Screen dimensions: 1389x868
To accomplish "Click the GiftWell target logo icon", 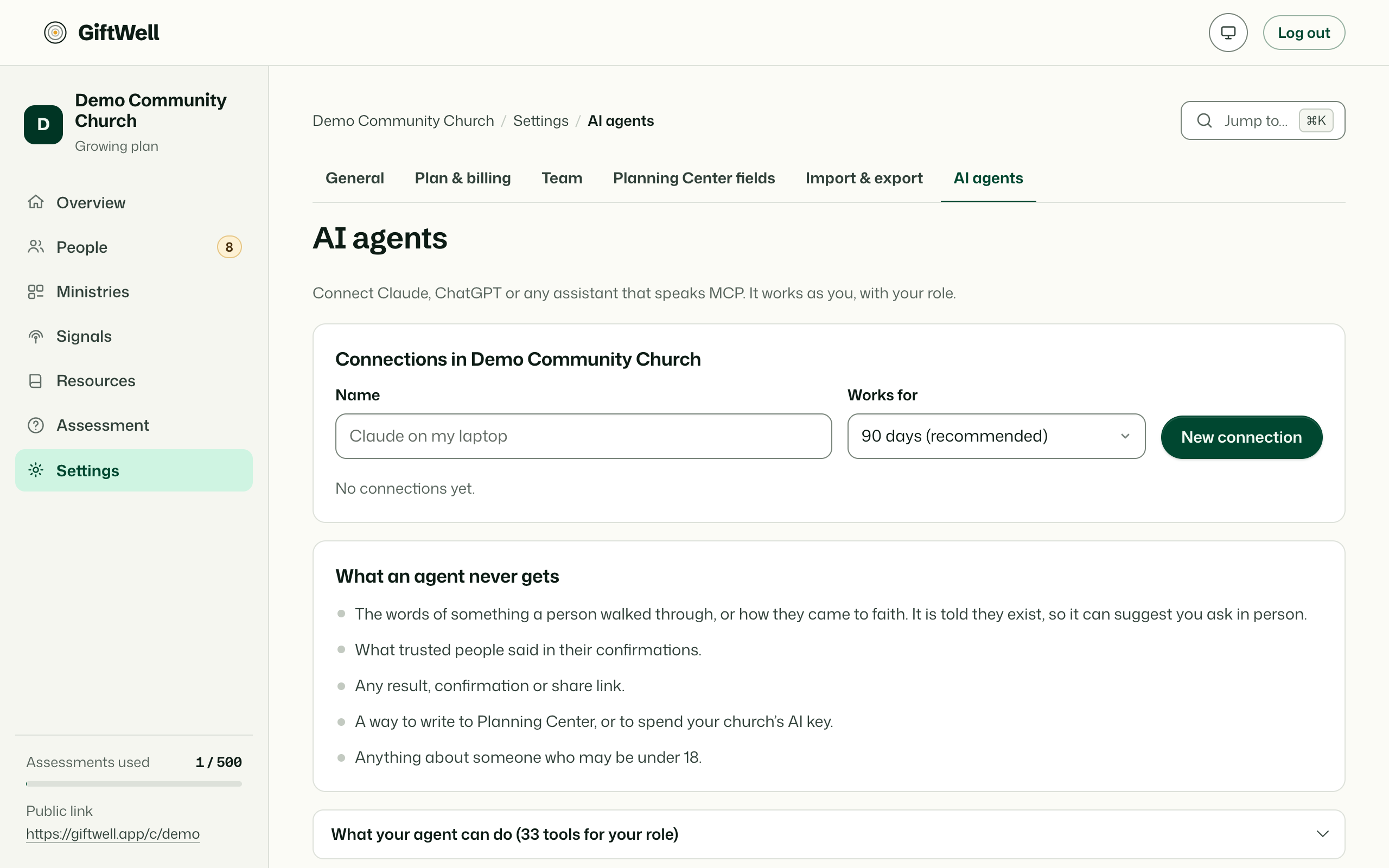I will click(55, 33).
